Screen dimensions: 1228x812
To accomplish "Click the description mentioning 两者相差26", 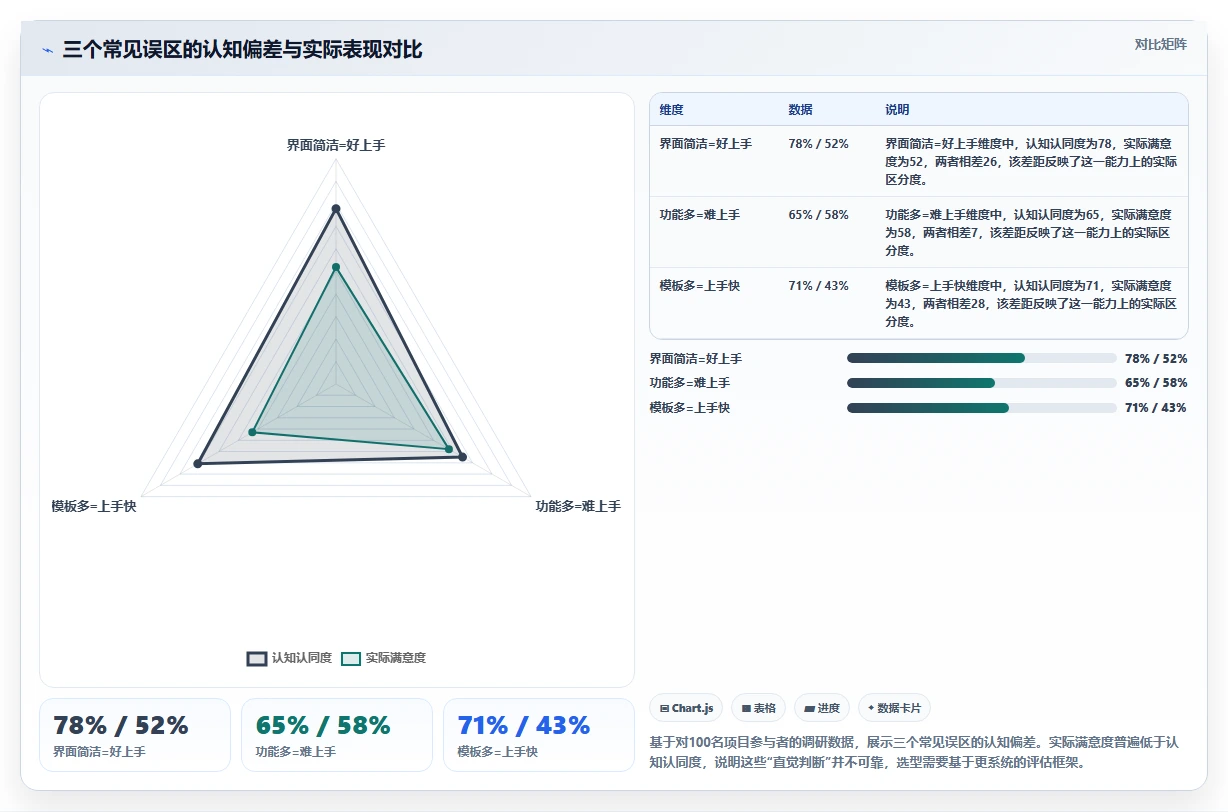I will click(1031, 162).
